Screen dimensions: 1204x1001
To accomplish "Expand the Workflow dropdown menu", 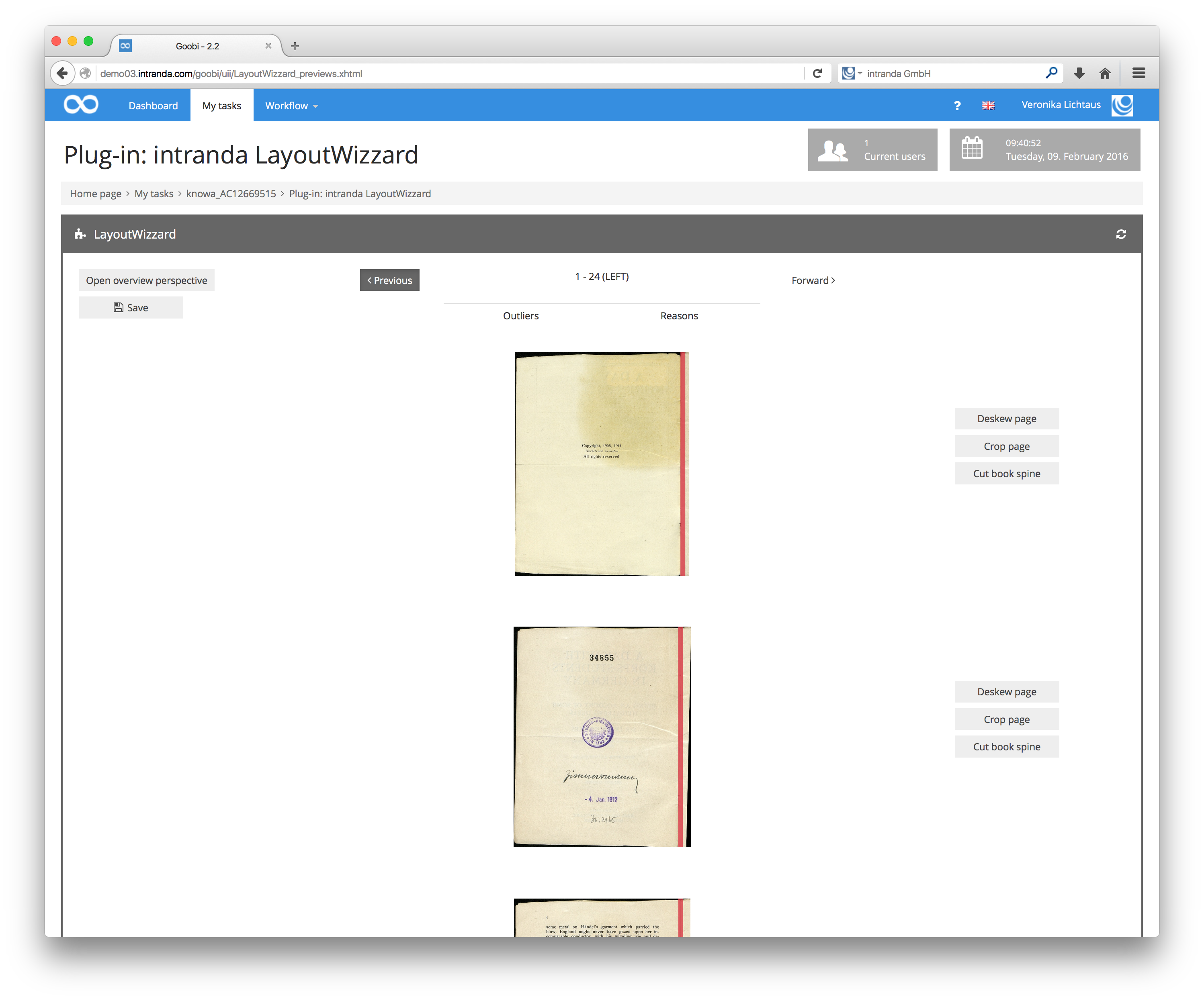I will coord(291,105).
